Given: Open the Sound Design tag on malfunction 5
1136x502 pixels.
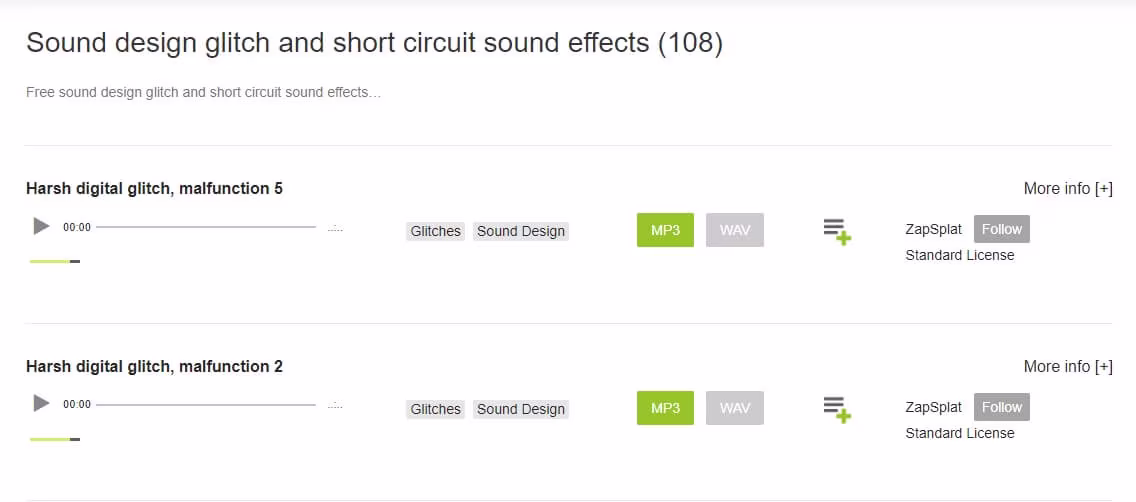Looking at the screenshot, I should point(521,231).
